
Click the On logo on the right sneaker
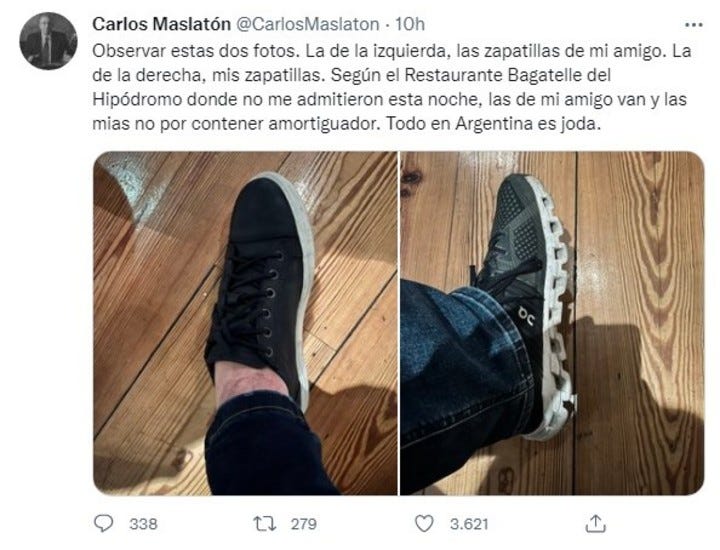(x=526, y=316)
